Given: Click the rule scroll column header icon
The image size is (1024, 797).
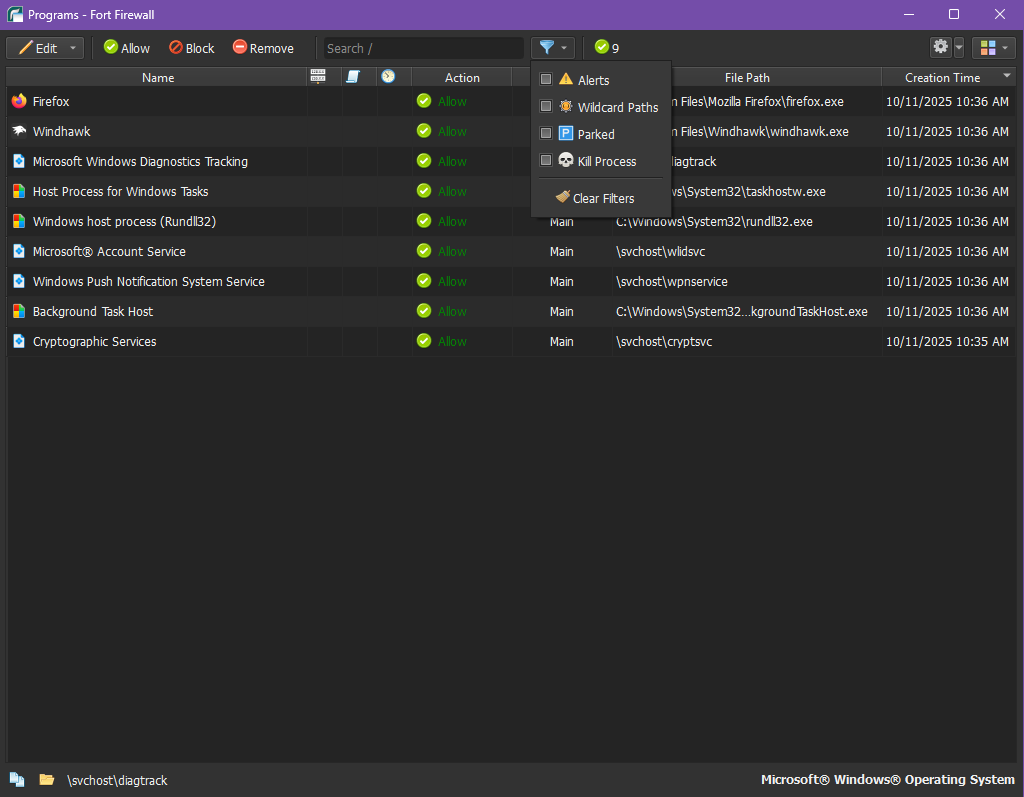Looking at the screenshot, I should [x=353, y=76].
